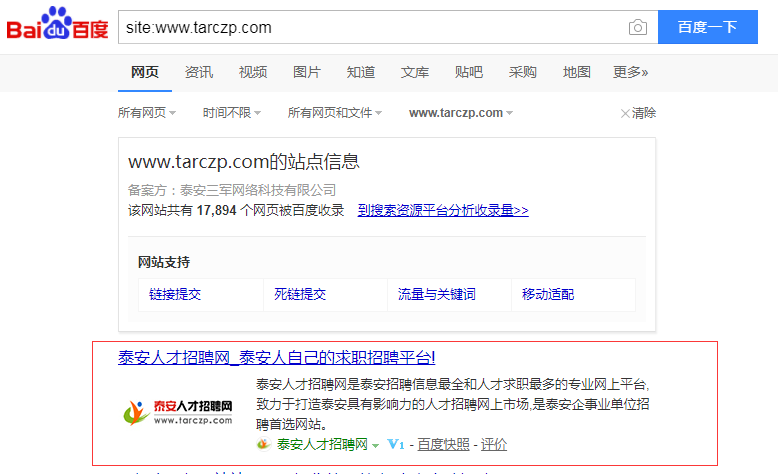Screen dimensions: 778x474
Task: Open the 泰安人才招聘网 logo thumbnail
Action: pyautogui.click(x=178, y=413)
